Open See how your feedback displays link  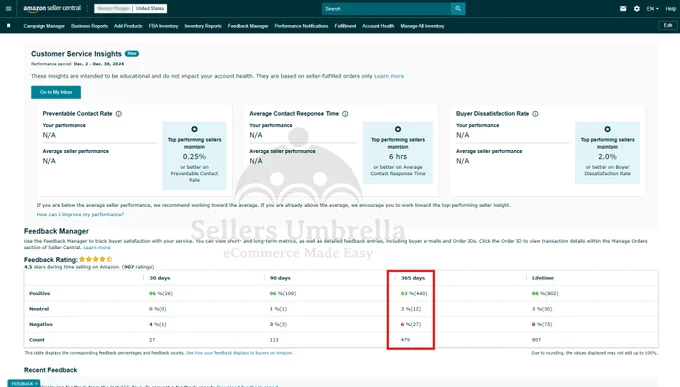(239, 353)
